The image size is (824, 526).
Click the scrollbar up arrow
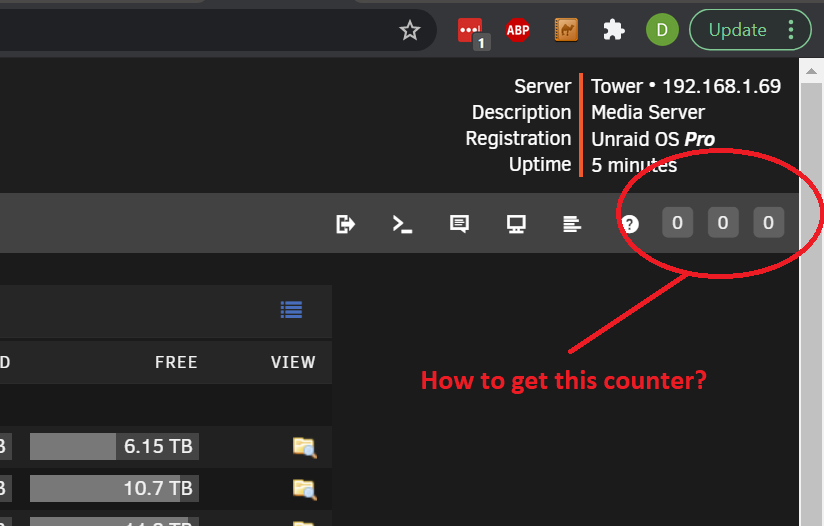pyautogui.click(x=811, y=71)
